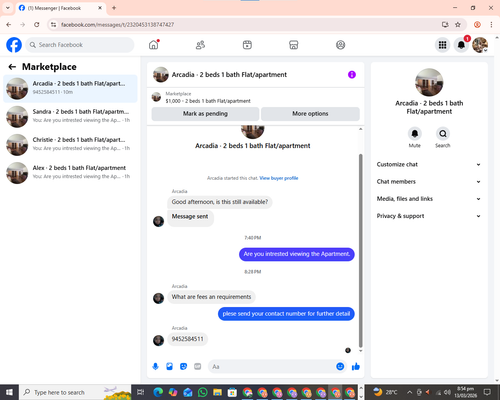Open the Marketplace storefront icon
The width and height of the screenshot is (500, 400).
click(x=294, y=45)
